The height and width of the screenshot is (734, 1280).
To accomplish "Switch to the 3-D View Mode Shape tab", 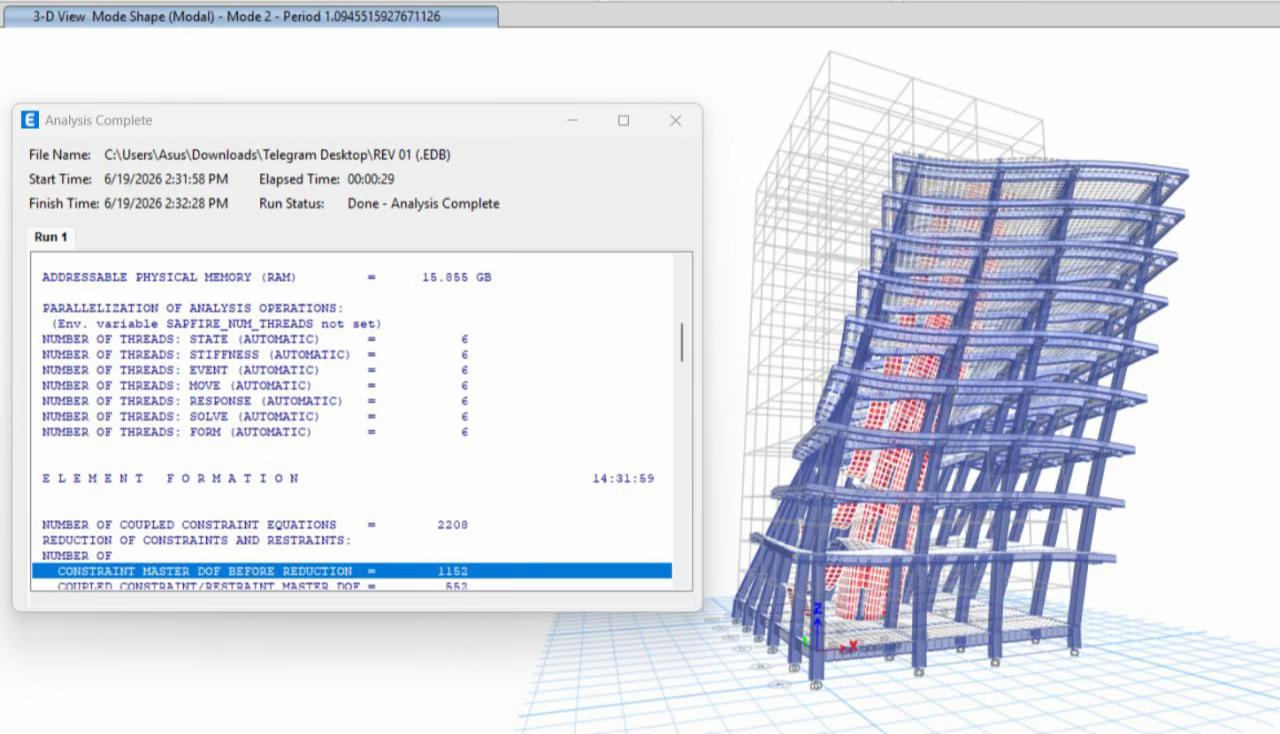I will pos(251,16).
